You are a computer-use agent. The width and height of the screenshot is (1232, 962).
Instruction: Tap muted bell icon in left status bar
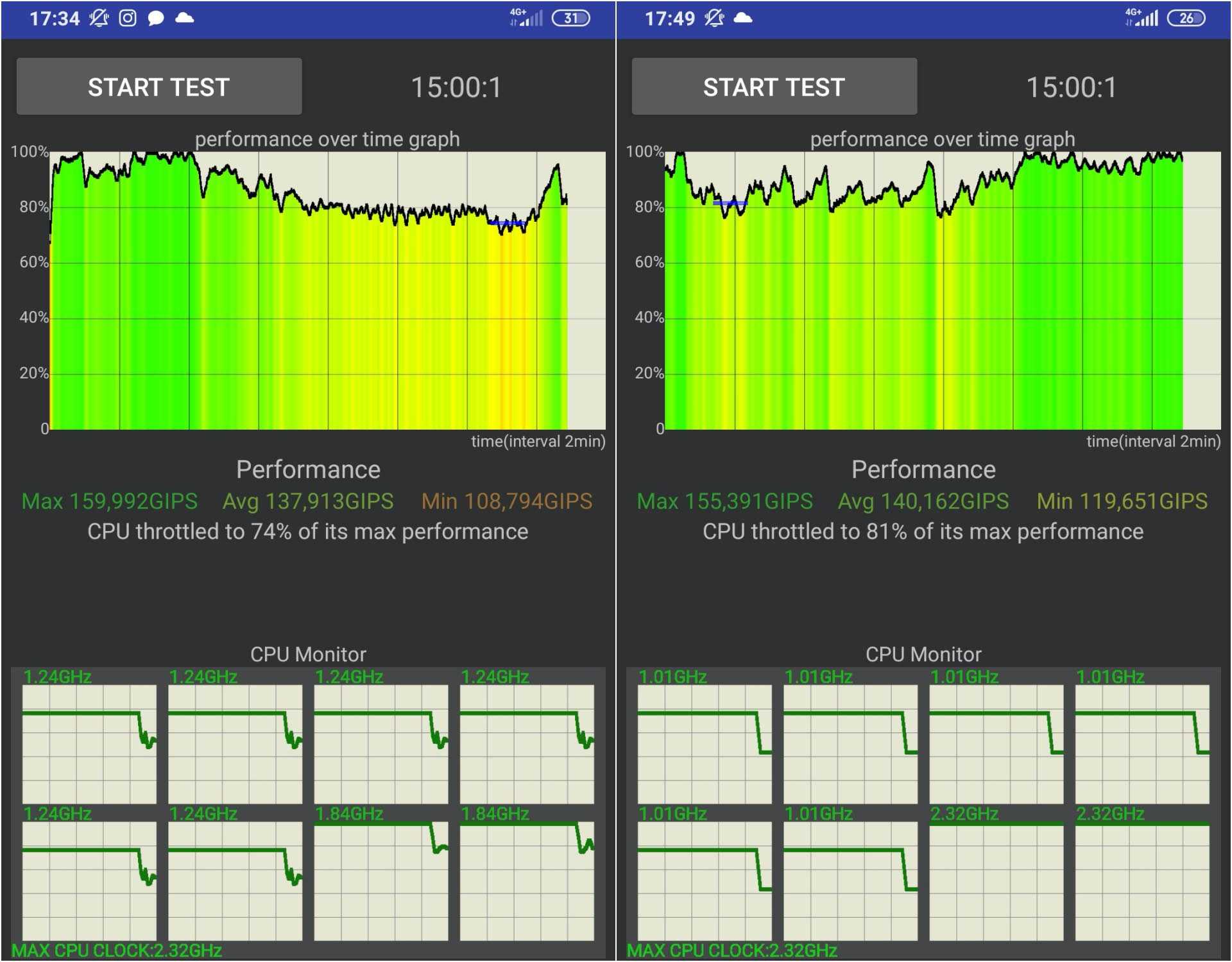tap(98, 18)
